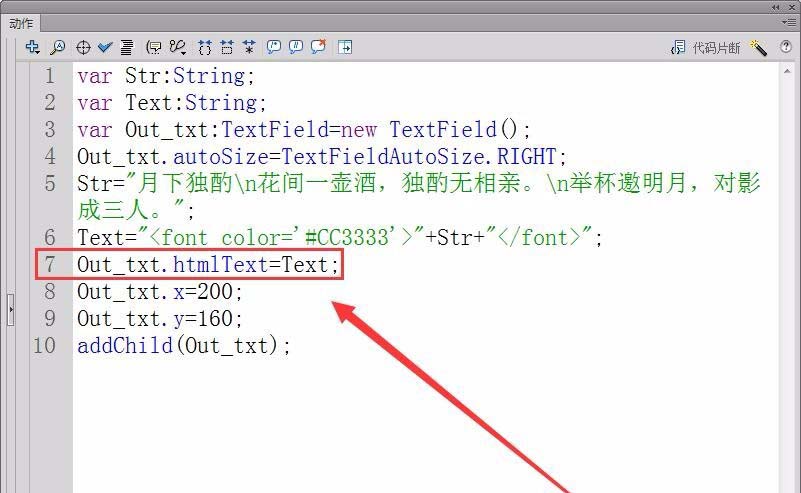Click the scrollbar up arrow
This screenshot has height=493, width=801.
pos(787,72)
